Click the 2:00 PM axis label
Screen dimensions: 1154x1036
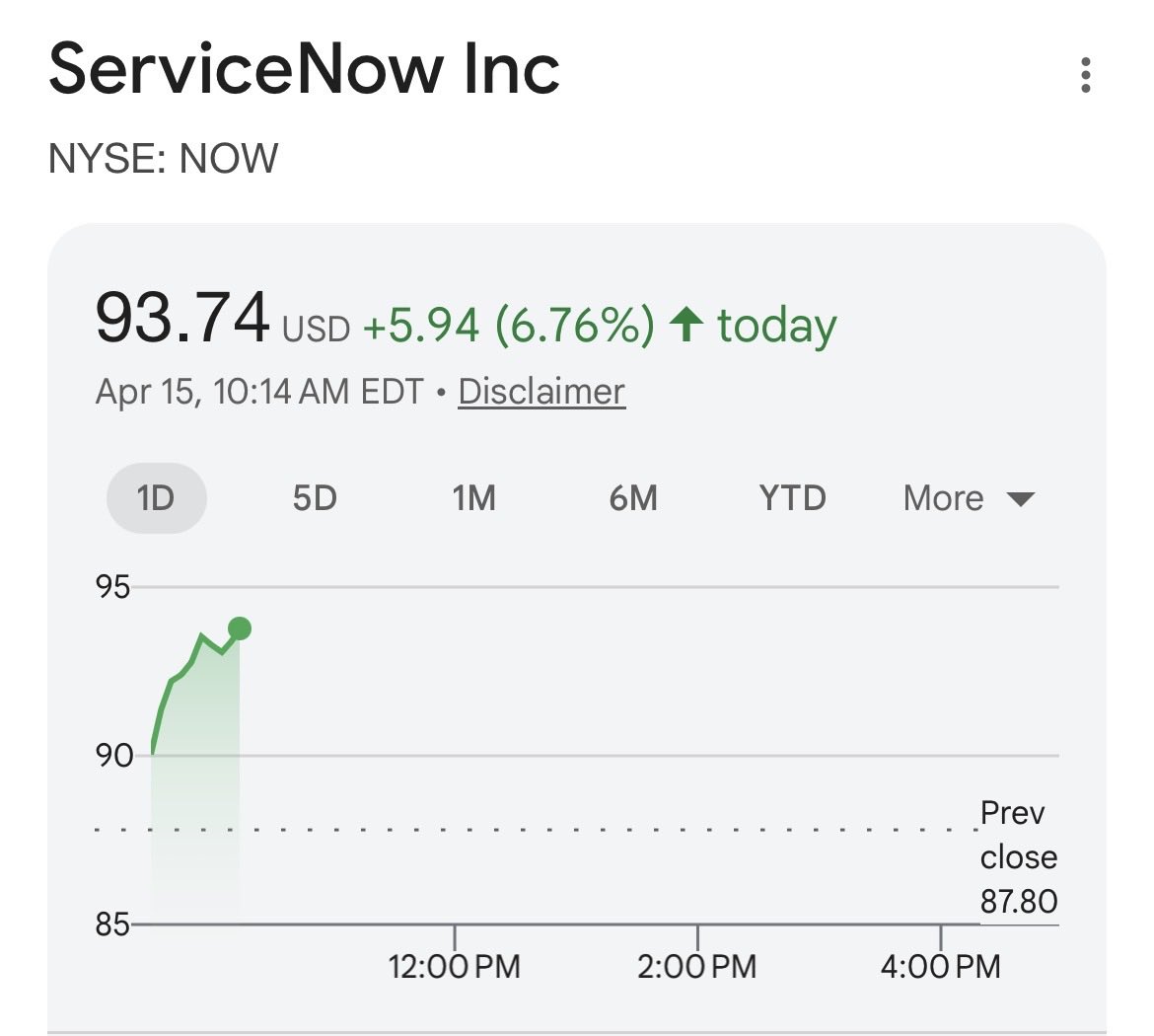click(x=697, y=967)
